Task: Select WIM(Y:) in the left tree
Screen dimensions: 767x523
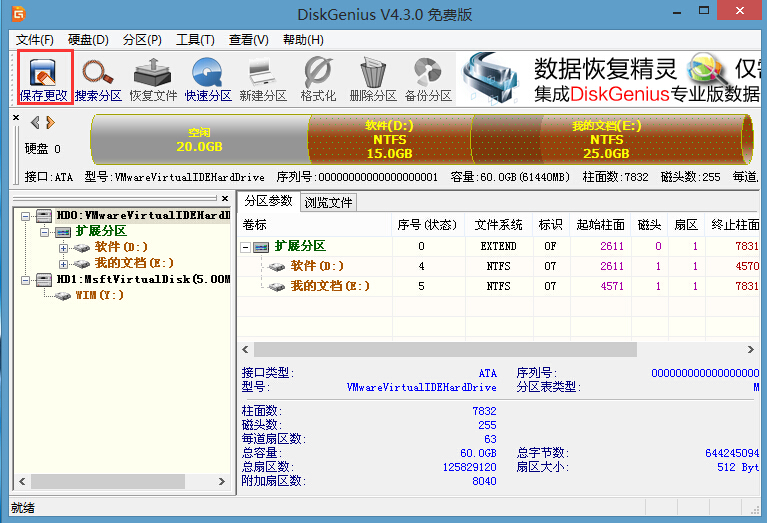Action: tap(99, 295)
